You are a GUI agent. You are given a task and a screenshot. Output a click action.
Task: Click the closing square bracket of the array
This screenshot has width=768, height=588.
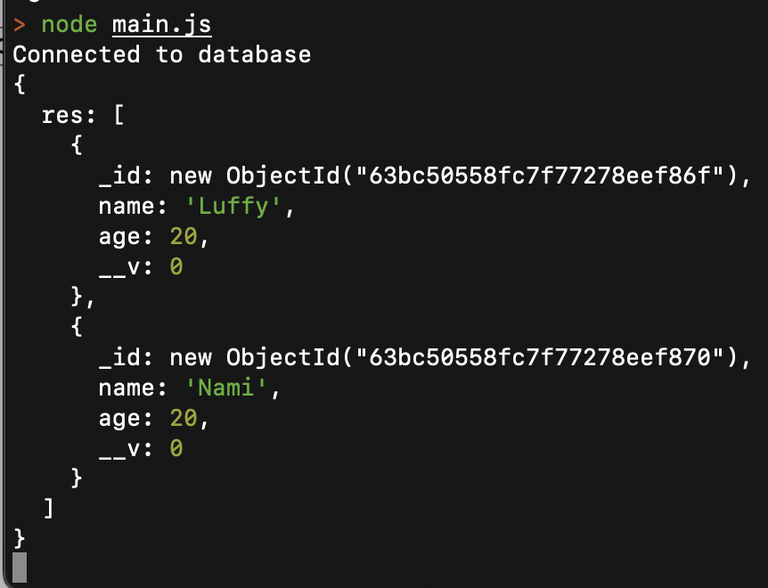48,510
